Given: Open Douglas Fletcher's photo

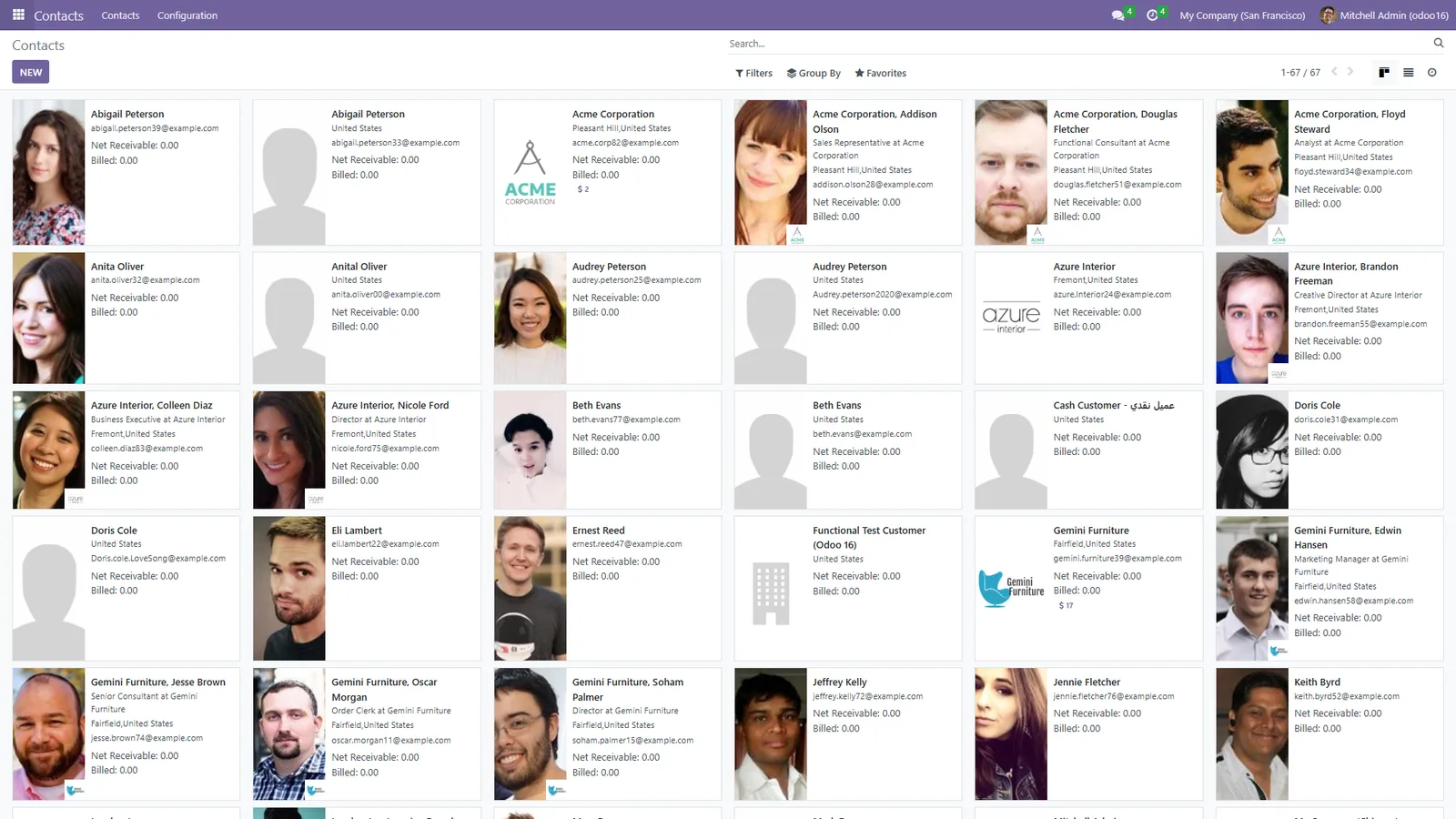Looking at the screenshot, I should point(1011,173).
